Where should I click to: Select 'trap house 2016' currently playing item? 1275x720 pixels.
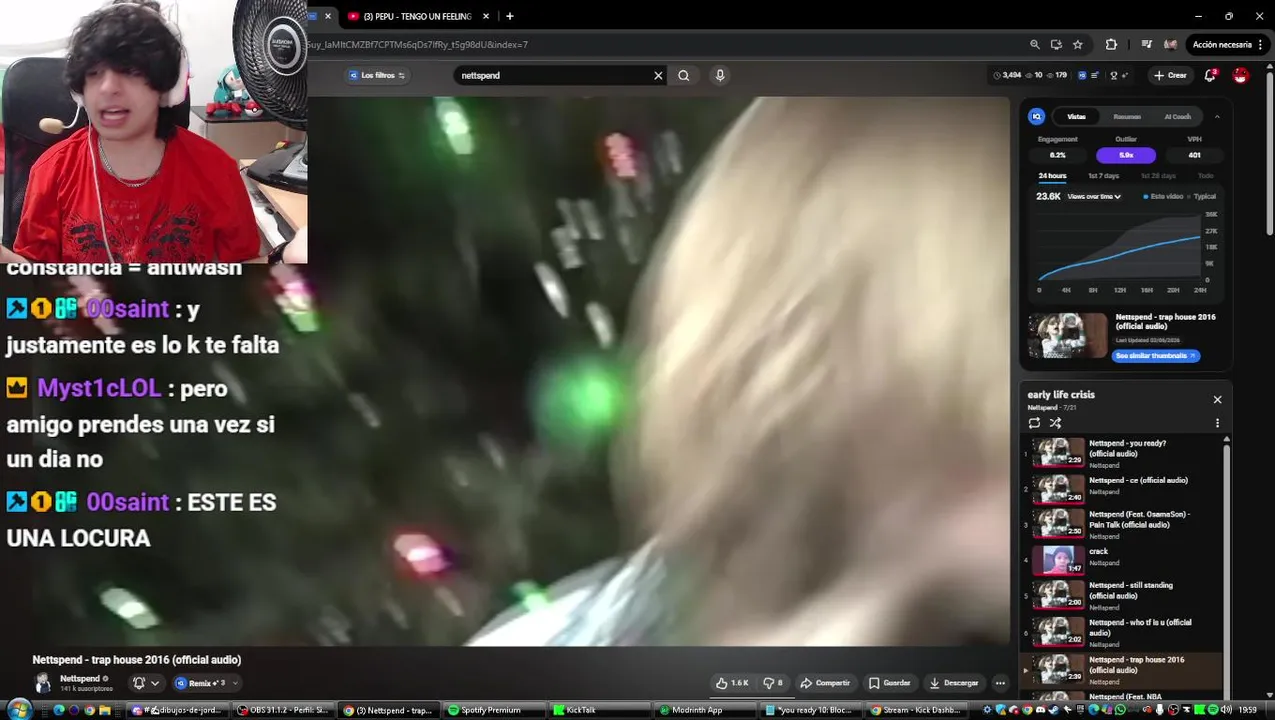click(1122, 670)
